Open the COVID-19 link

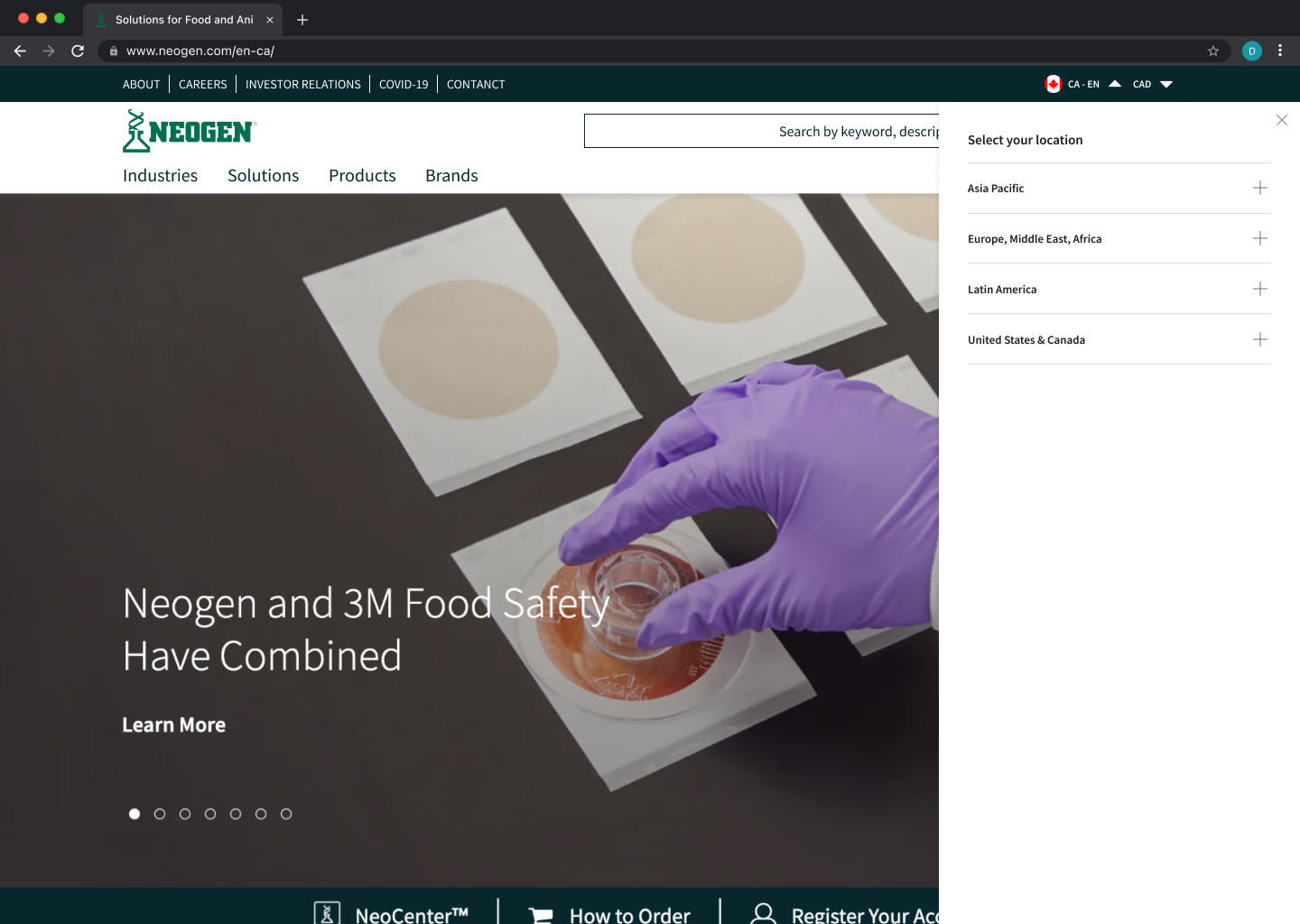pos(404,85)
